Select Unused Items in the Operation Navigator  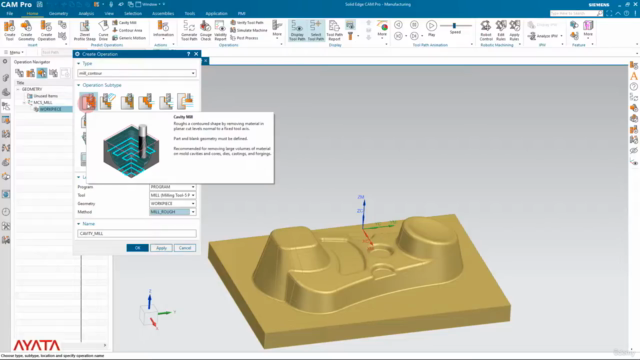(45, 96)
